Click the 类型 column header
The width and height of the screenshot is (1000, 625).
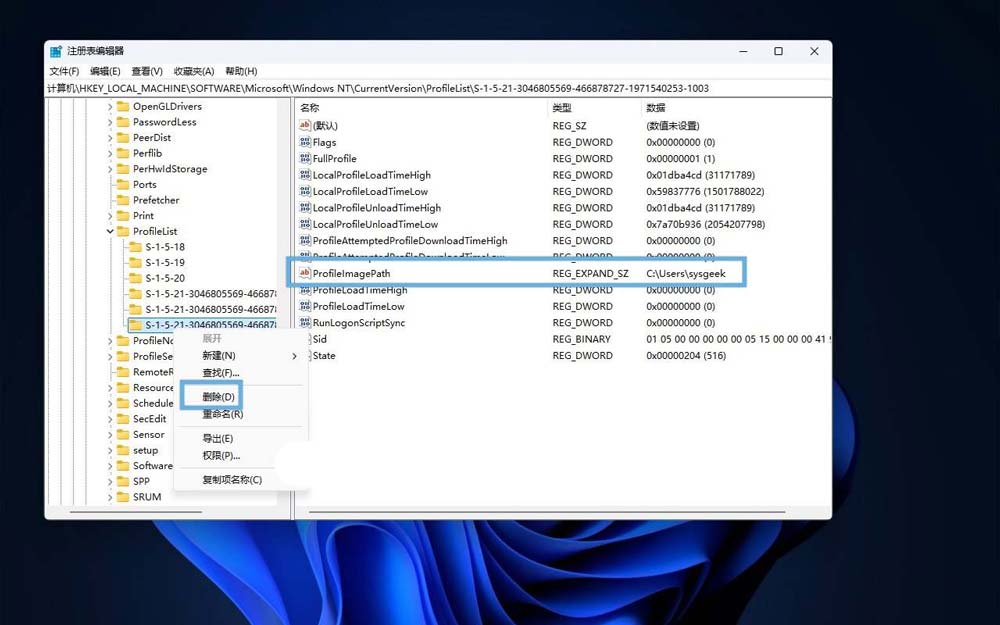click(x=562, y=107)
